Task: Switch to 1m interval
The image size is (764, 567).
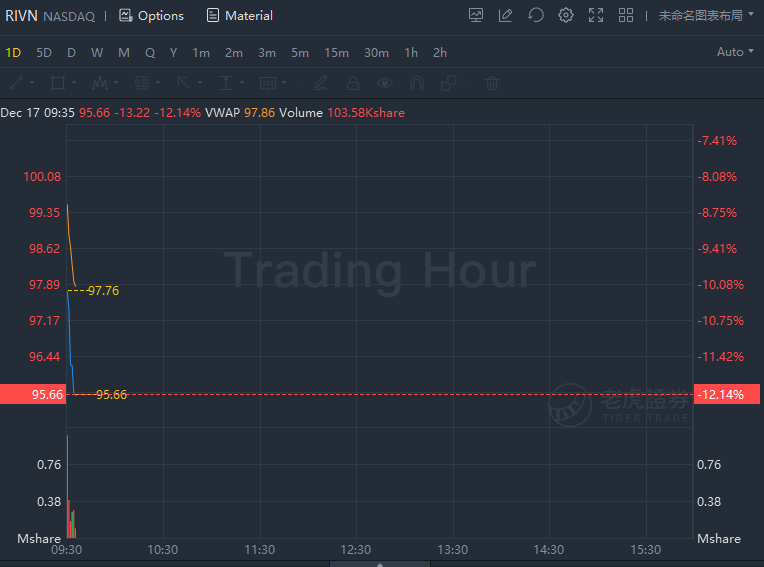Action: [201, 53]
